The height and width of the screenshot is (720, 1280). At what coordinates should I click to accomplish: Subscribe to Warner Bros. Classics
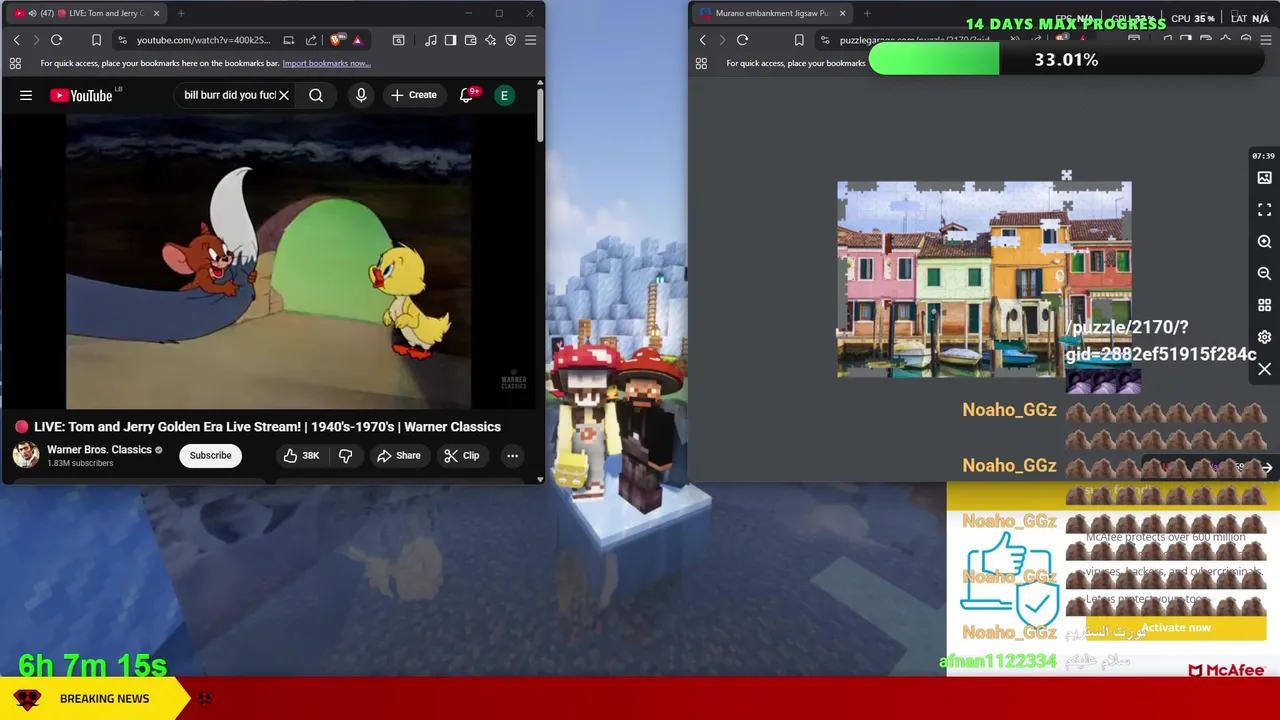click(x=211, y=455)
